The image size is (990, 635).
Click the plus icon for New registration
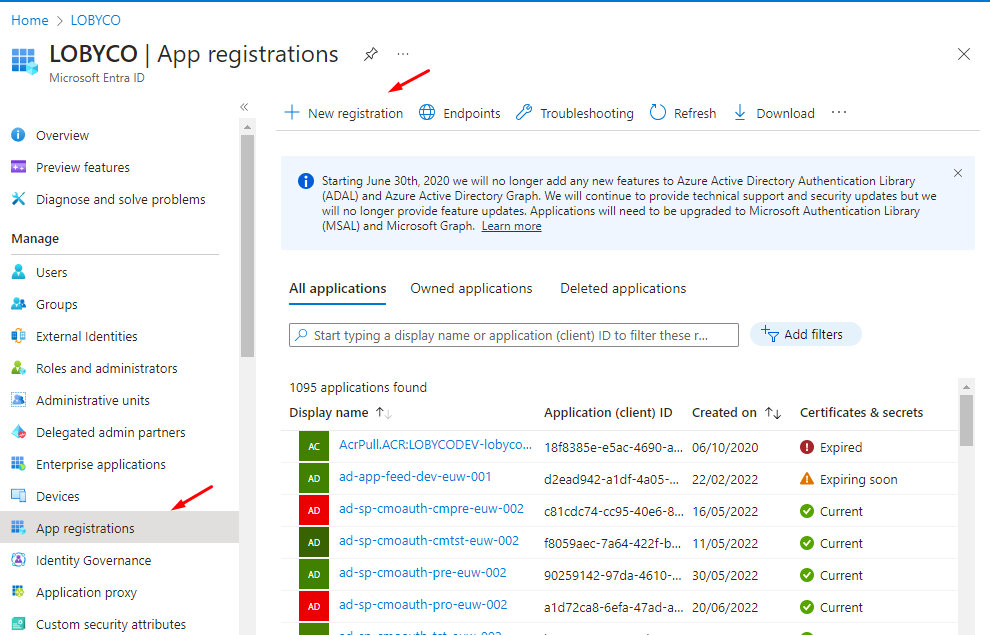point(292,113)
